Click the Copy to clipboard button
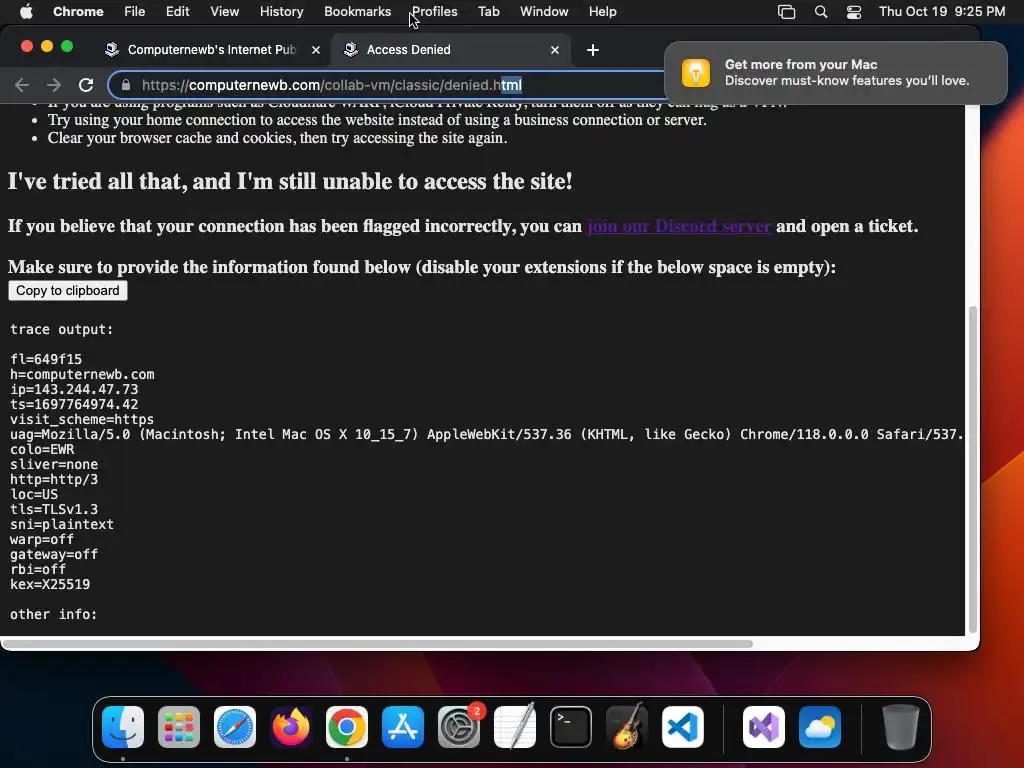 68,291
